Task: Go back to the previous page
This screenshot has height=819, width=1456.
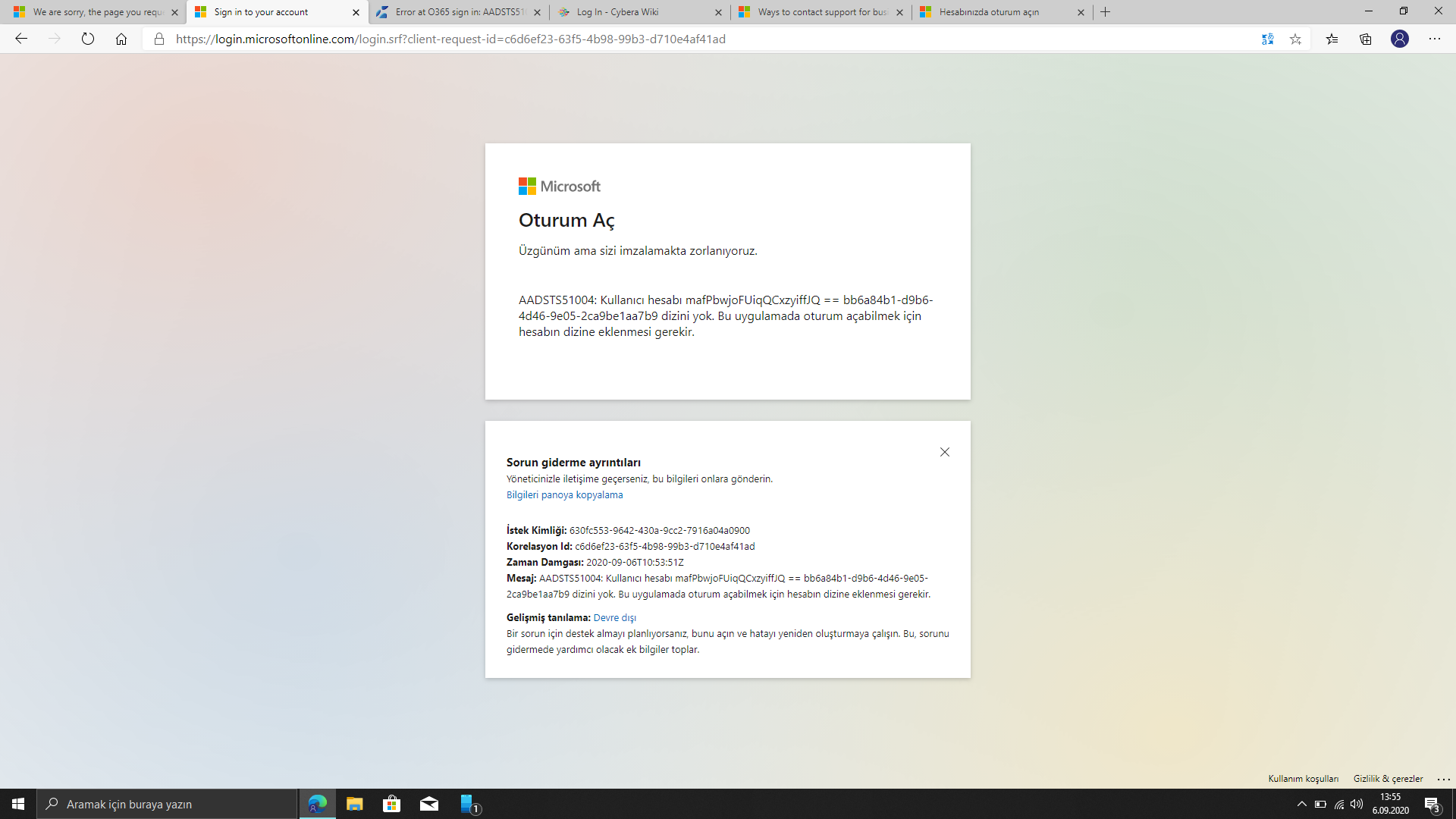Action: [x=21, y=39]
